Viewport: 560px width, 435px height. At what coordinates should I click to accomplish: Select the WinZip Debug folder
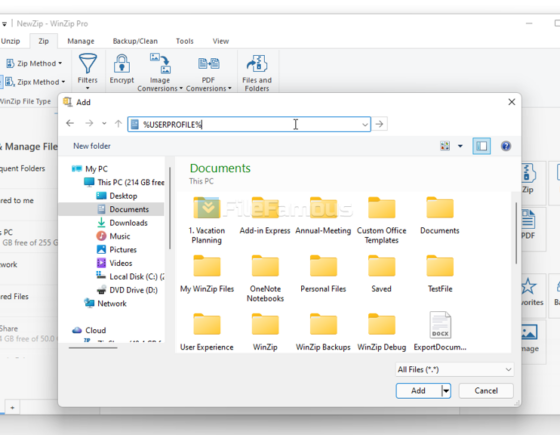[x=381, y=332]
